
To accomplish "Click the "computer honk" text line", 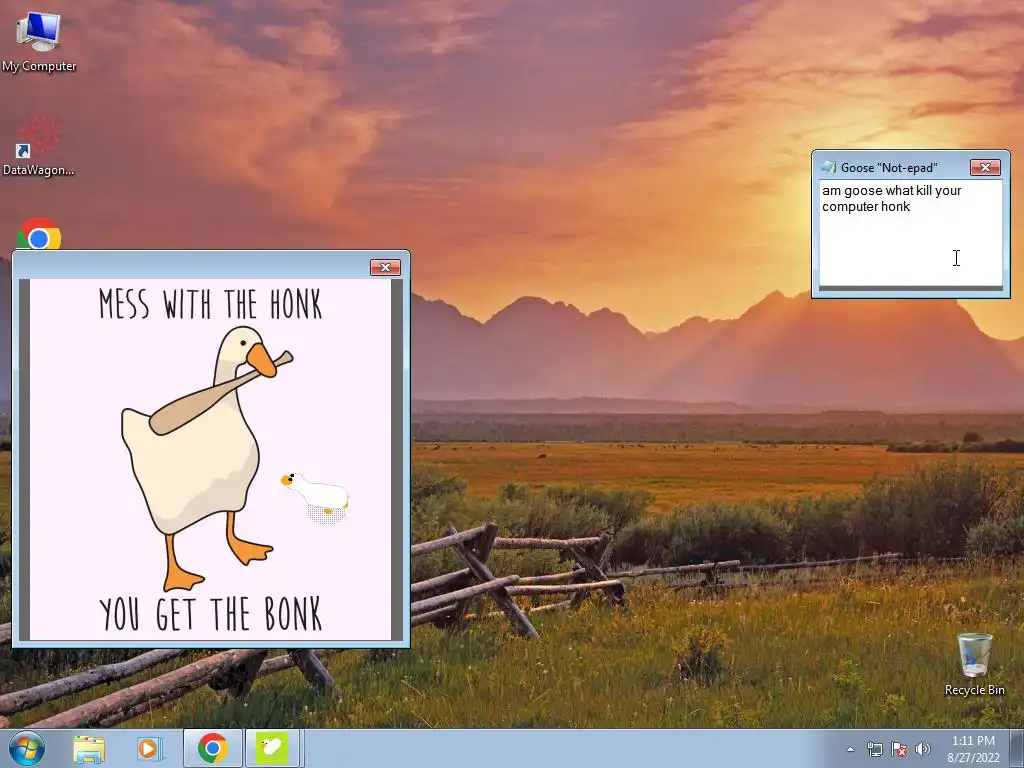I will [x=866, y=206].
